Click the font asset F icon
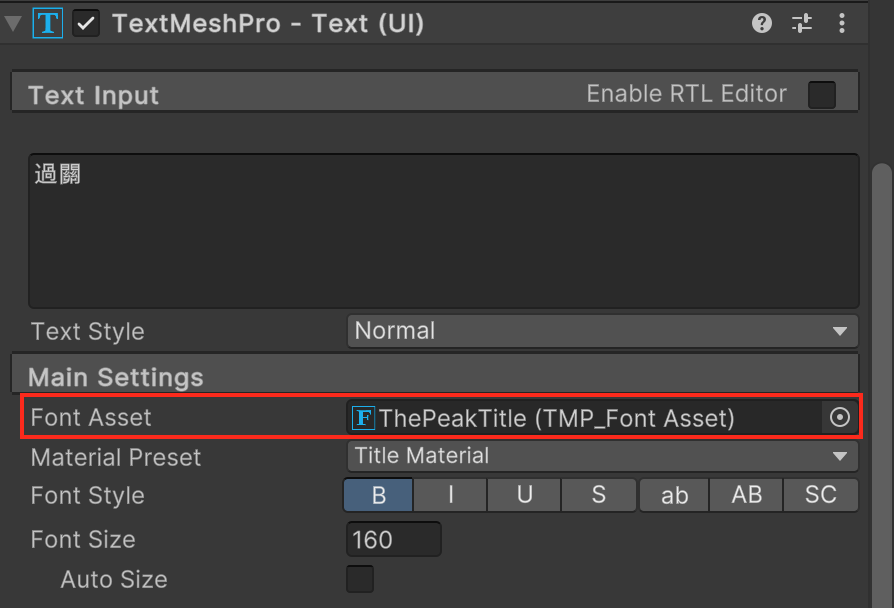This screenshot has height=608, width=894. tap(364, 418)
